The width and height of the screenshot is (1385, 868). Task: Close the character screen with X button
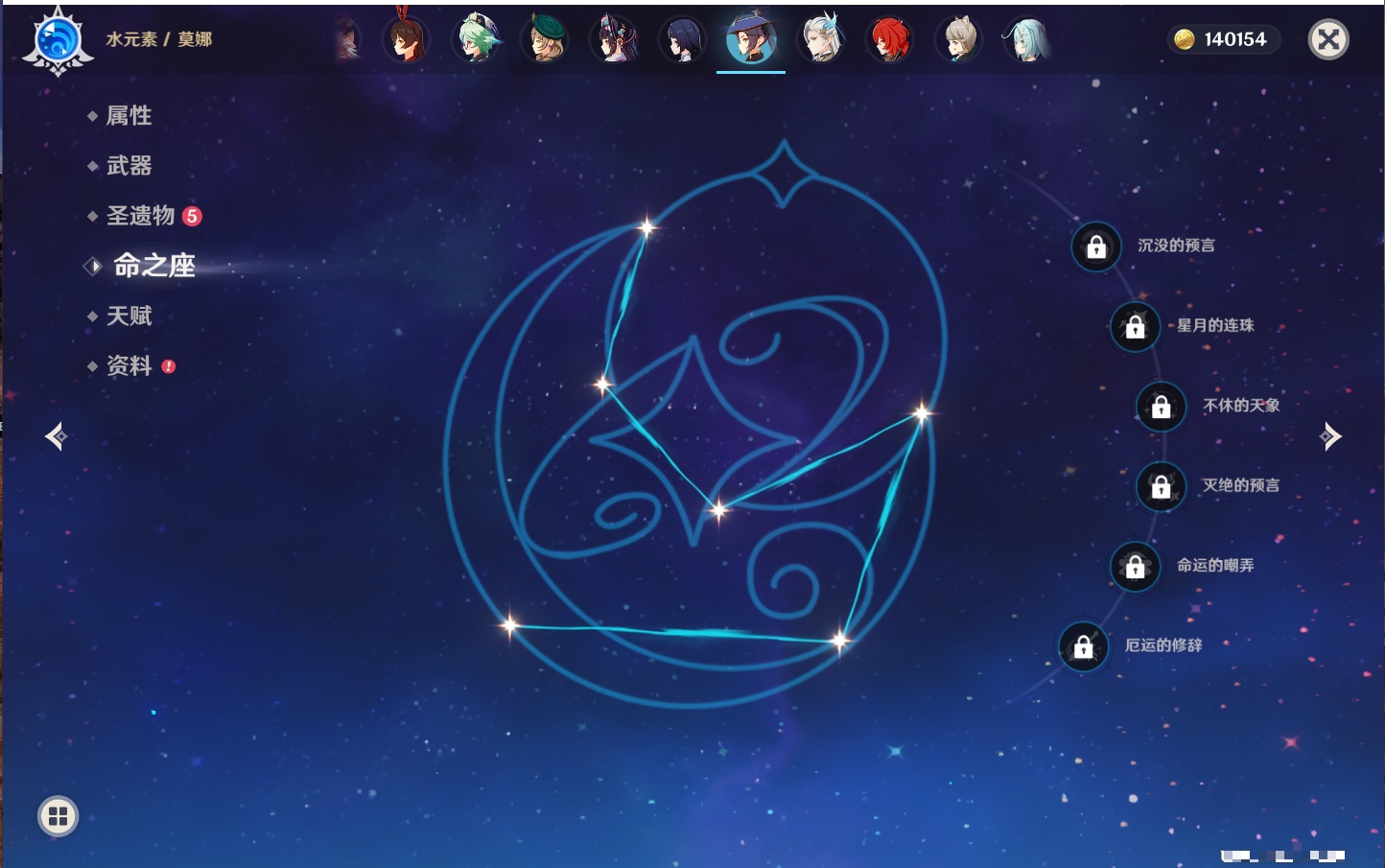click(1328, 39)
